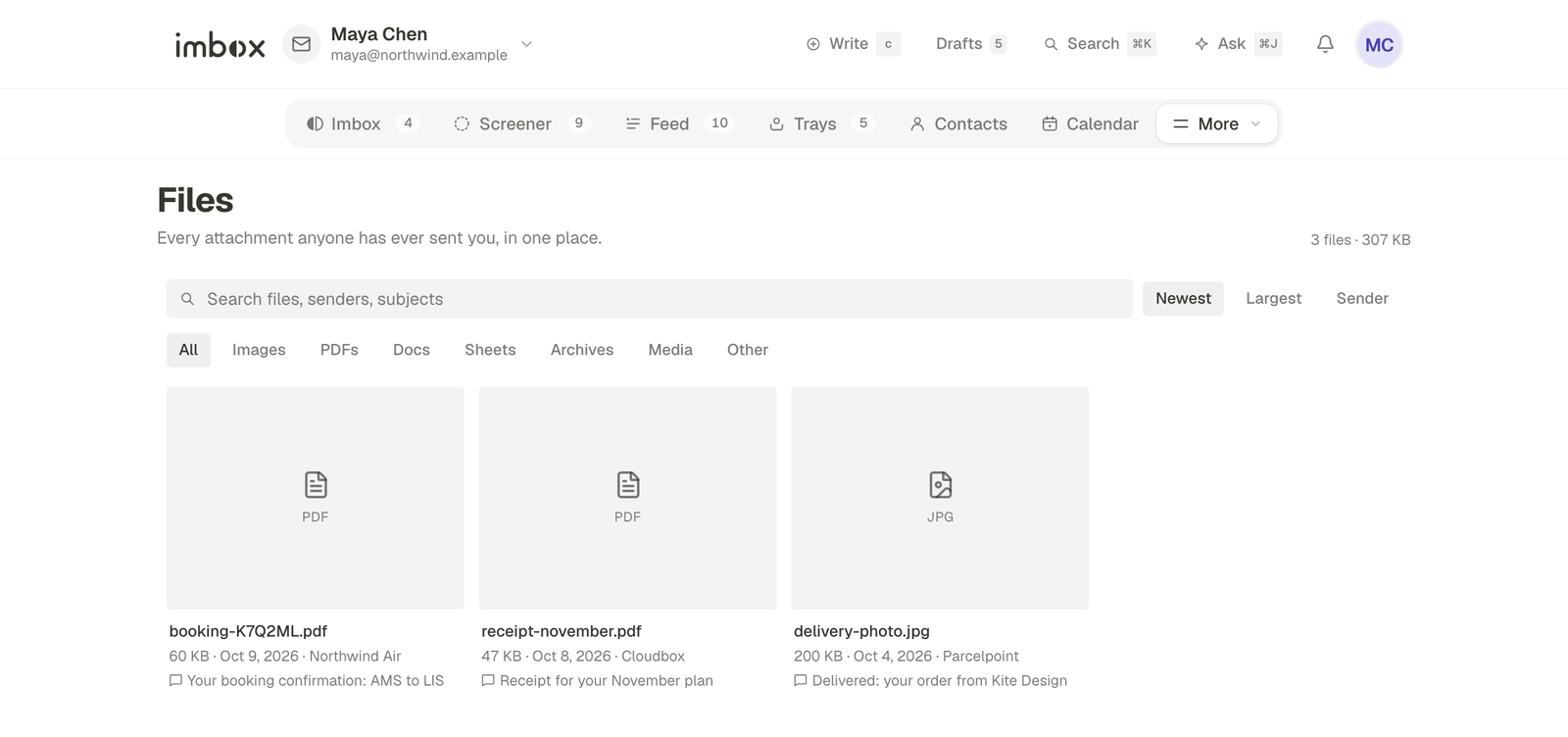The image size is (1568, 737).
Task: Sort files by Largest
Action: tap(1273, 298)
